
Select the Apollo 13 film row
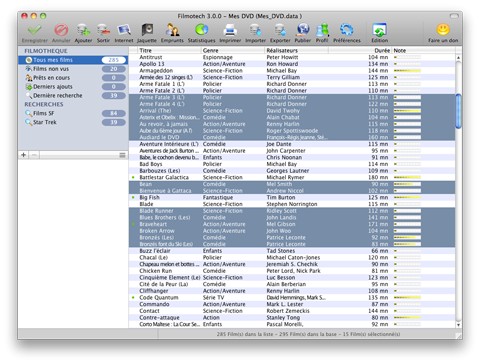292,64
